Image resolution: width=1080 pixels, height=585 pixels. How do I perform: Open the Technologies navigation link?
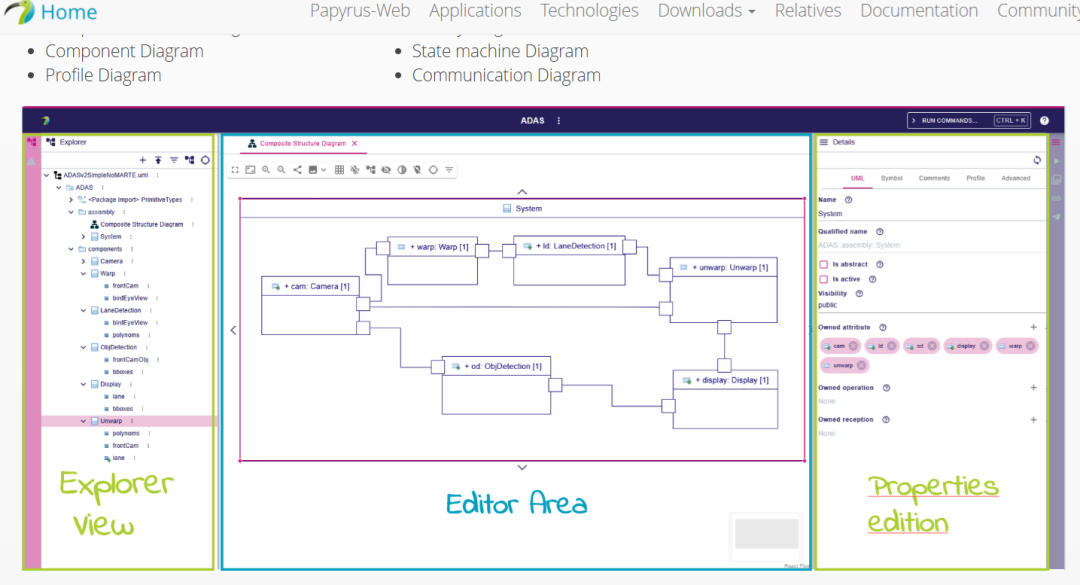tap(589, 11)
